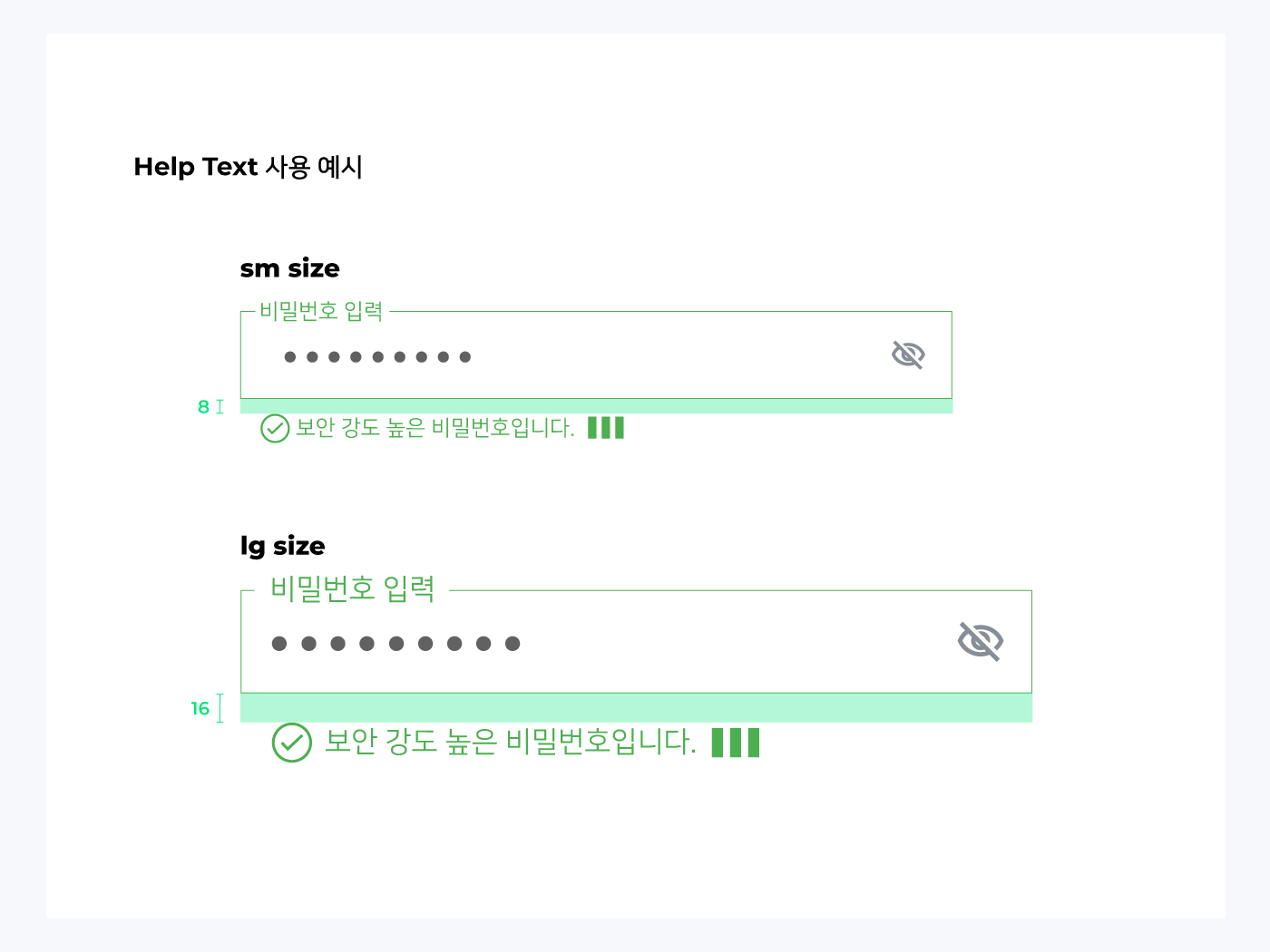Image resolution: width=1270 pixels, height=952 pixels.
Task: Focus the sm size password input field
Action: 596,355
